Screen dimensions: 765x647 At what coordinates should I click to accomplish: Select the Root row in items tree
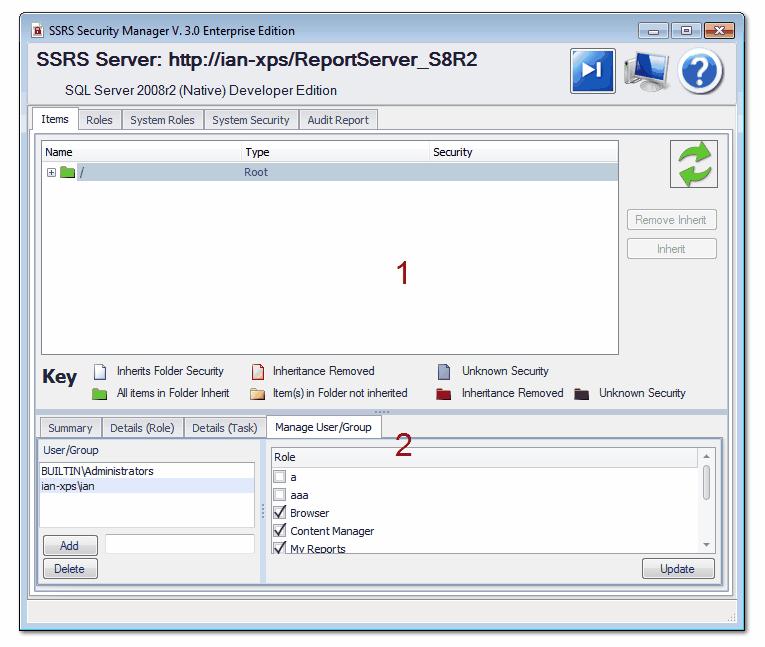click(x=330, y=172)
